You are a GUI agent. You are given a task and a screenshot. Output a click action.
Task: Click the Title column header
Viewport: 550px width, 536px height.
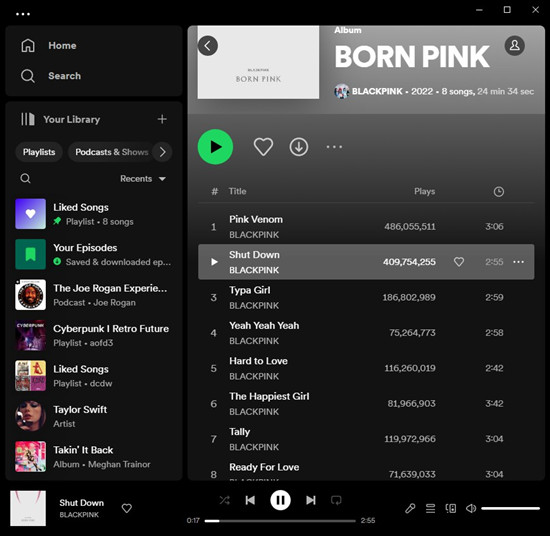click(237, 192)
